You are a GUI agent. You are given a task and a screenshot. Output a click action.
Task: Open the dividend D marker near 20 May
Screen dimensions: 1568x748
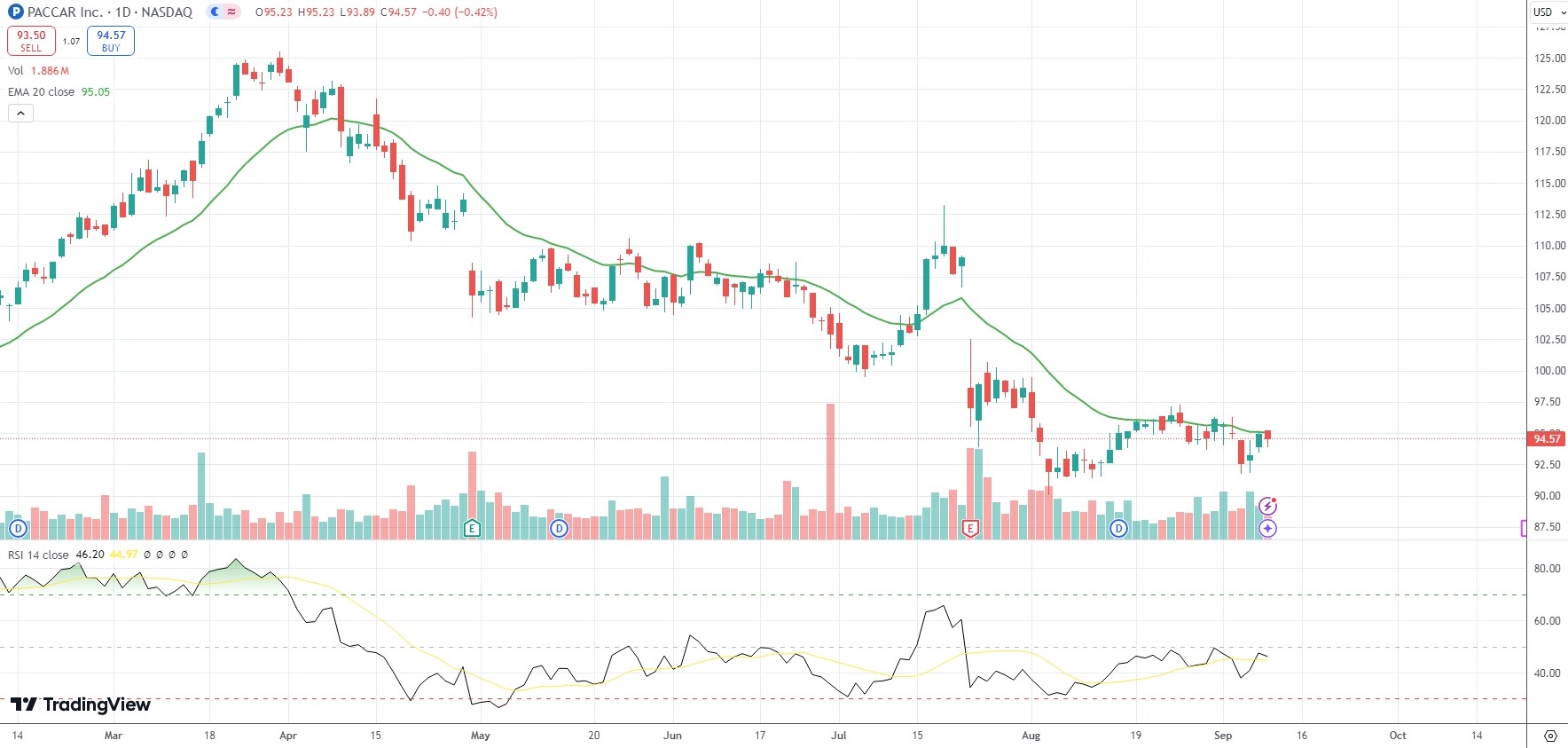(x=559, y=529)
